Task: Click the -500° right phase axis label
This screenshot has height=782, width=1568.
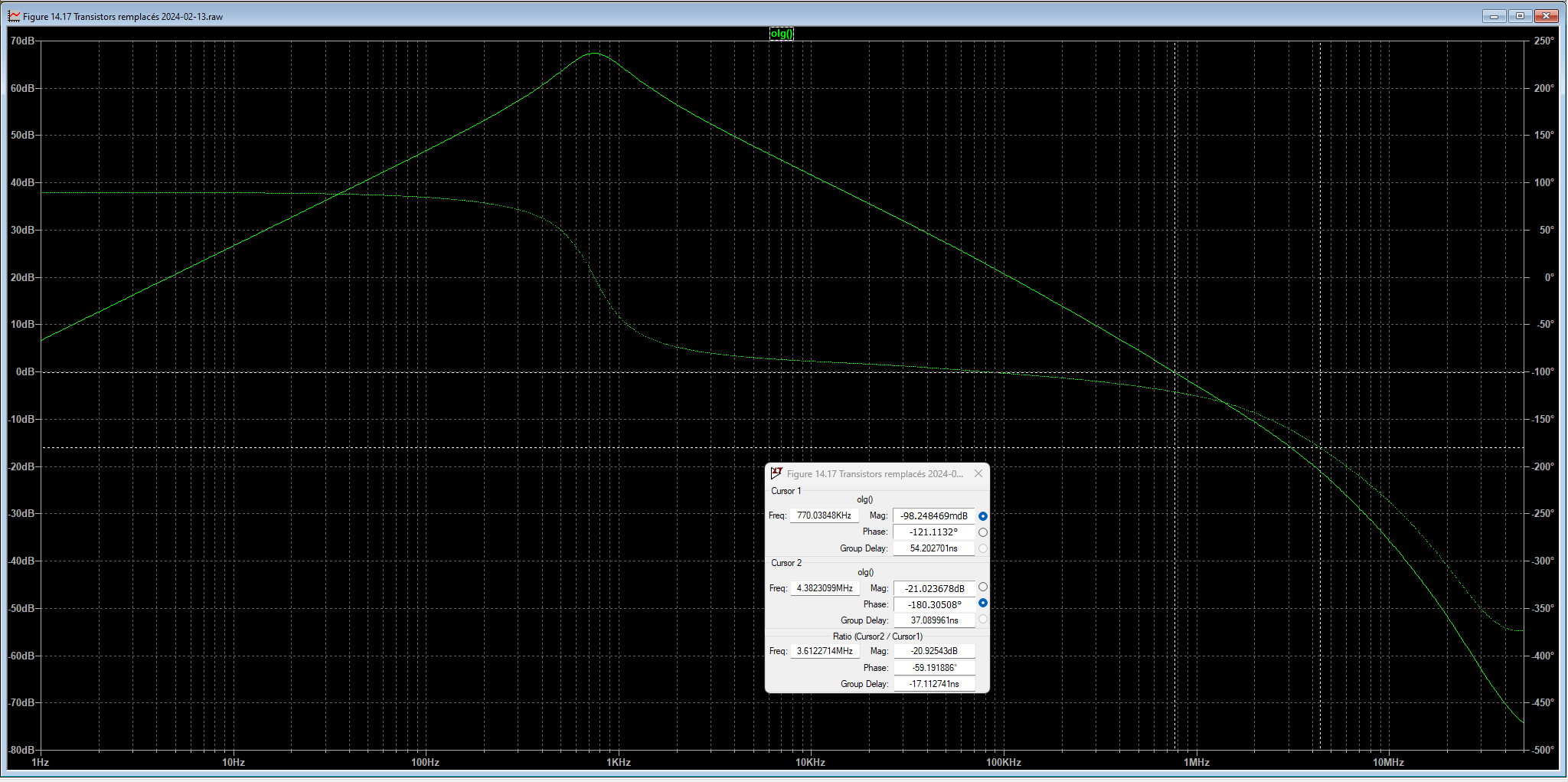Action: coord(1543,750)
